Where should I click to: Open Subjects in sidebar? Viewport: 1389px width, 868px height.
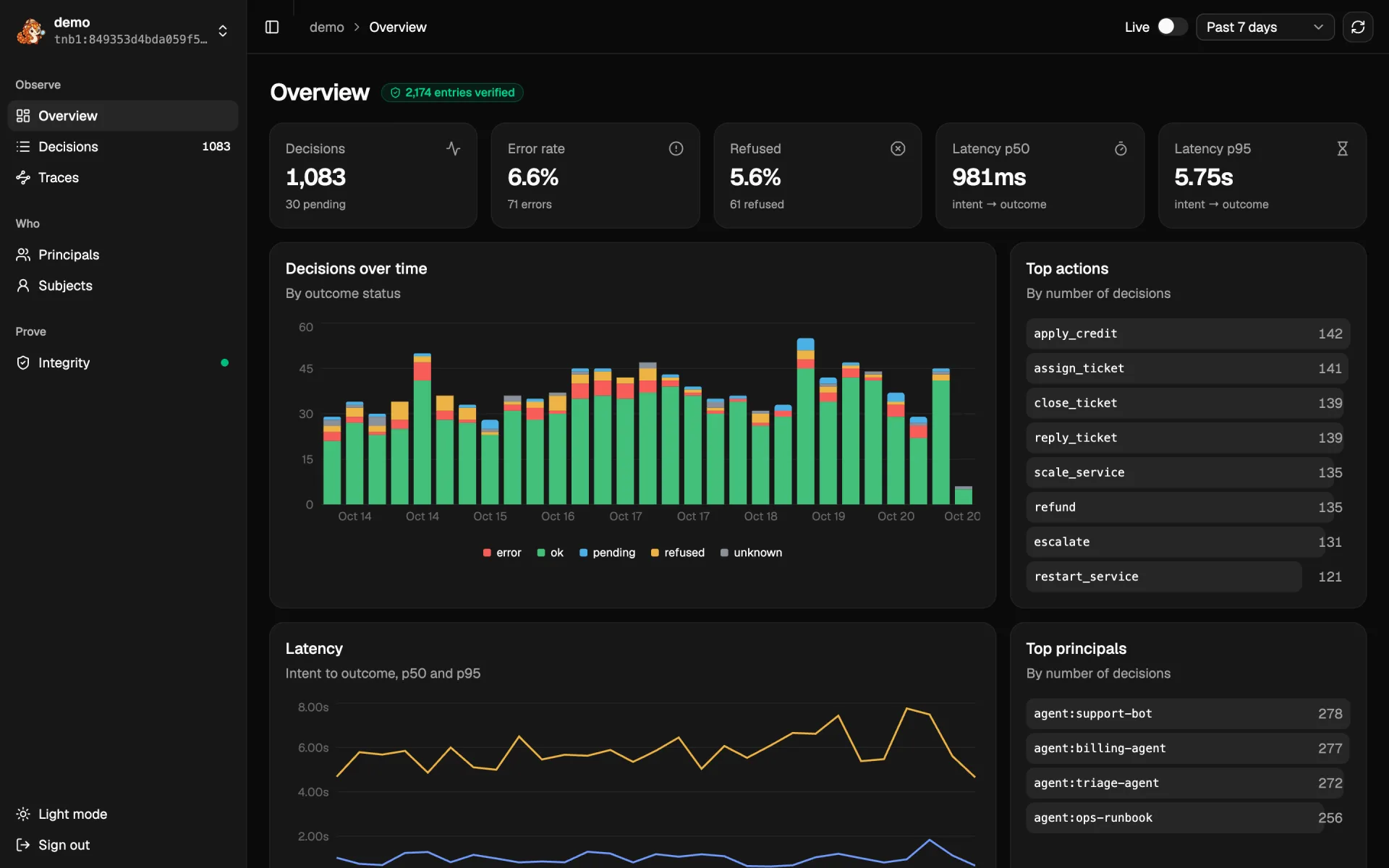click(x=123, y=286)
